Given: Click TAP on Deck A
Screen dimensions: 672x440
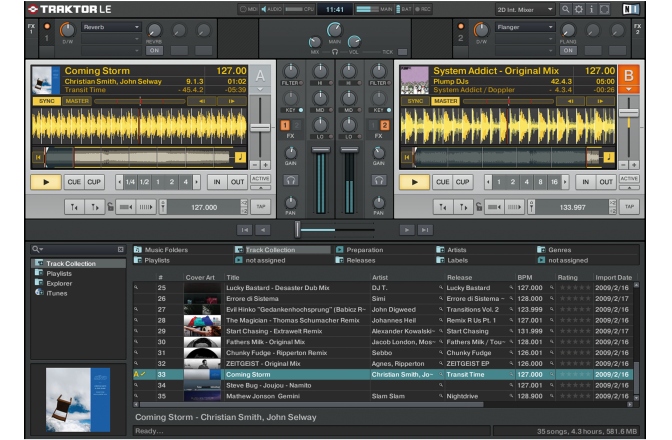Looking at the screenshot, I should (261, 207).
